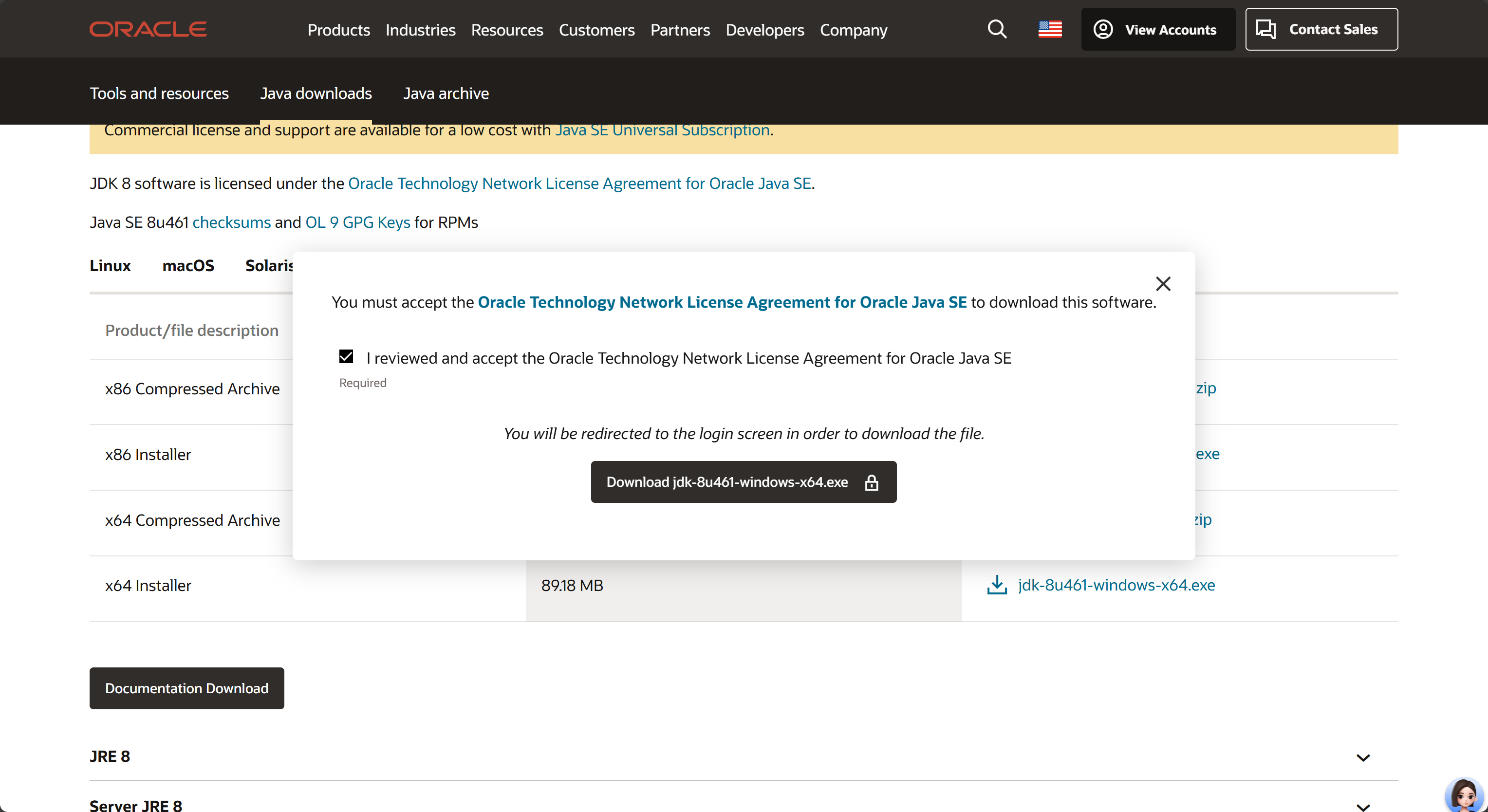
Task: Open Oracle Technology Network License link in dialog
Action: tap(722, 302)
